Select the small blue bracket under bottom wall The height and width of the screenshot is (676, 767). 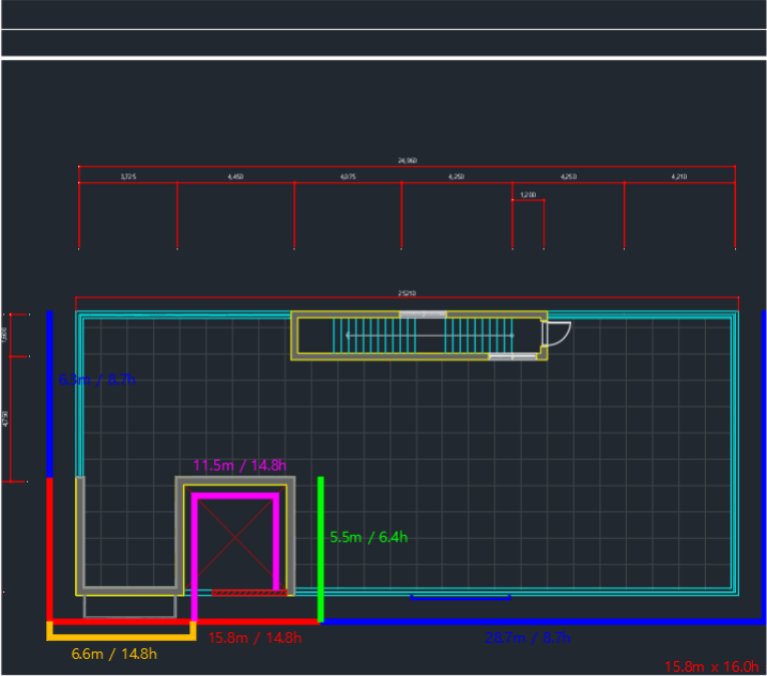point(461,597)
